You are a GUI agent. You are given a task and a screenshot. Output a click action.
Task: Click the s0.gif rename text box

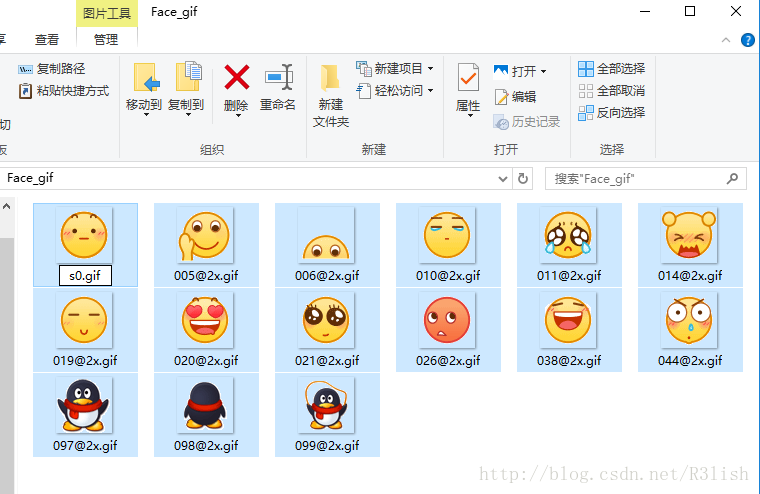tap(85, 275)
